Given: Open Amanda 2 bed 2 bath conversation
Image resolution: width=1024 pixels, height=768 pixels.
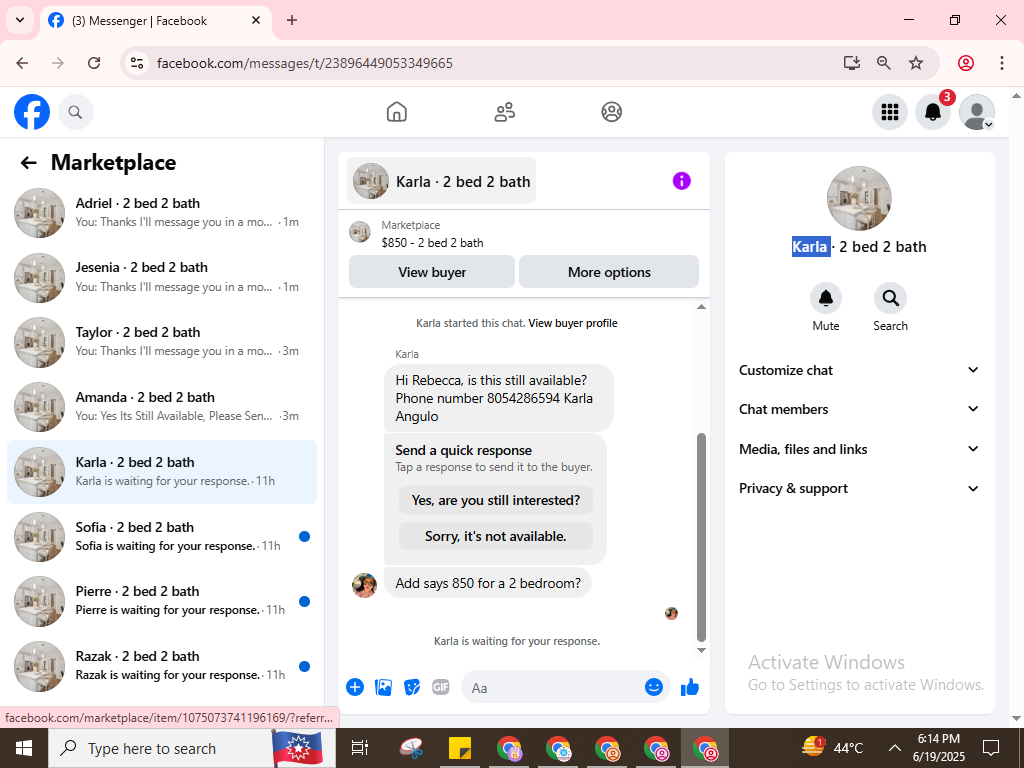Looking at the screenshot, I should tap(162, 407).
